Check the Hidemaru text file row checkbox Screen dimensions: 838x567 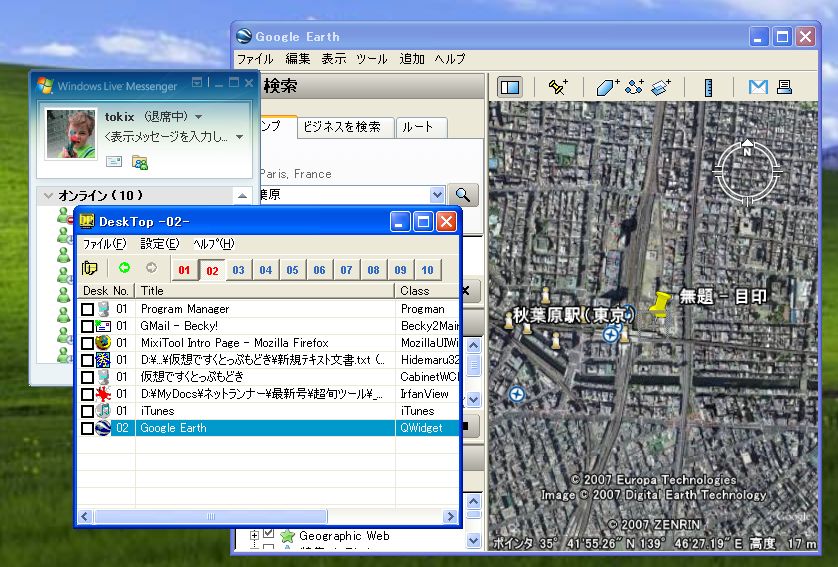[87, 360]
